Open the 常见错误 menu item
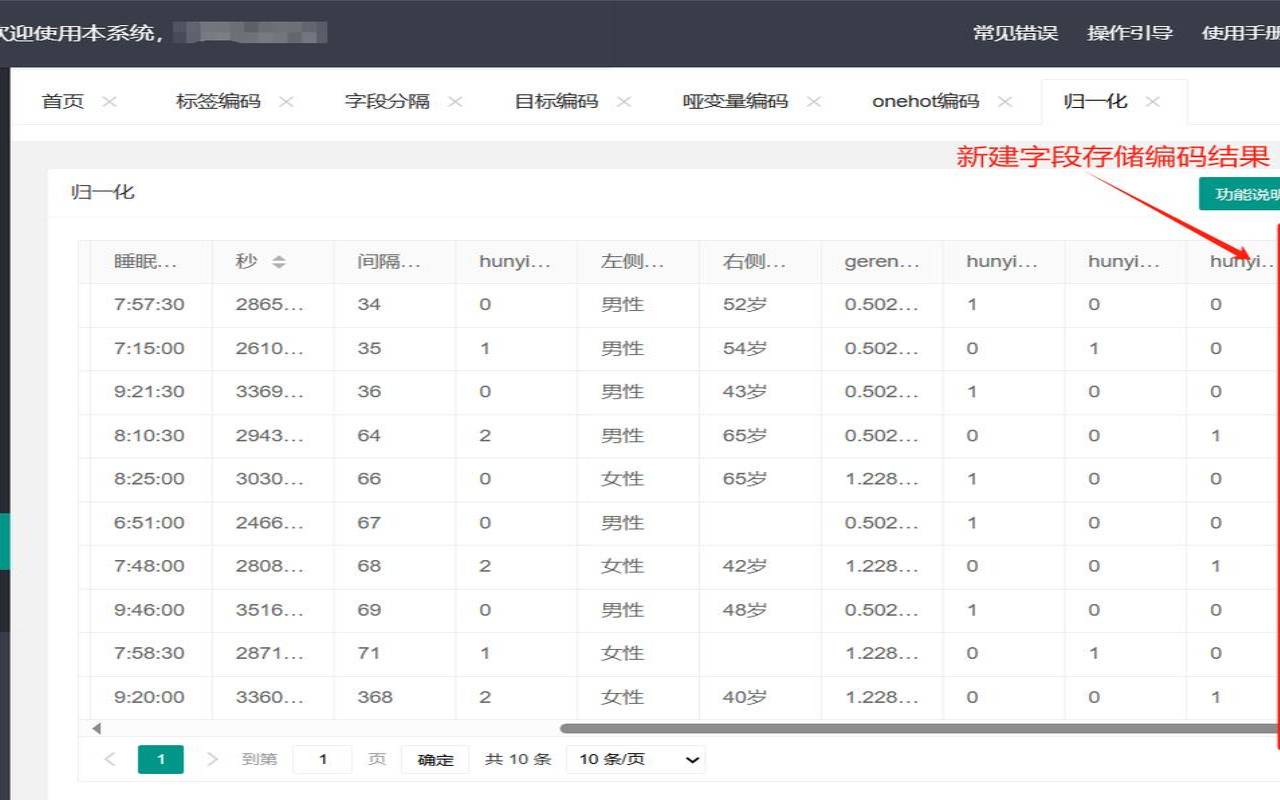 click(1016, 32)
